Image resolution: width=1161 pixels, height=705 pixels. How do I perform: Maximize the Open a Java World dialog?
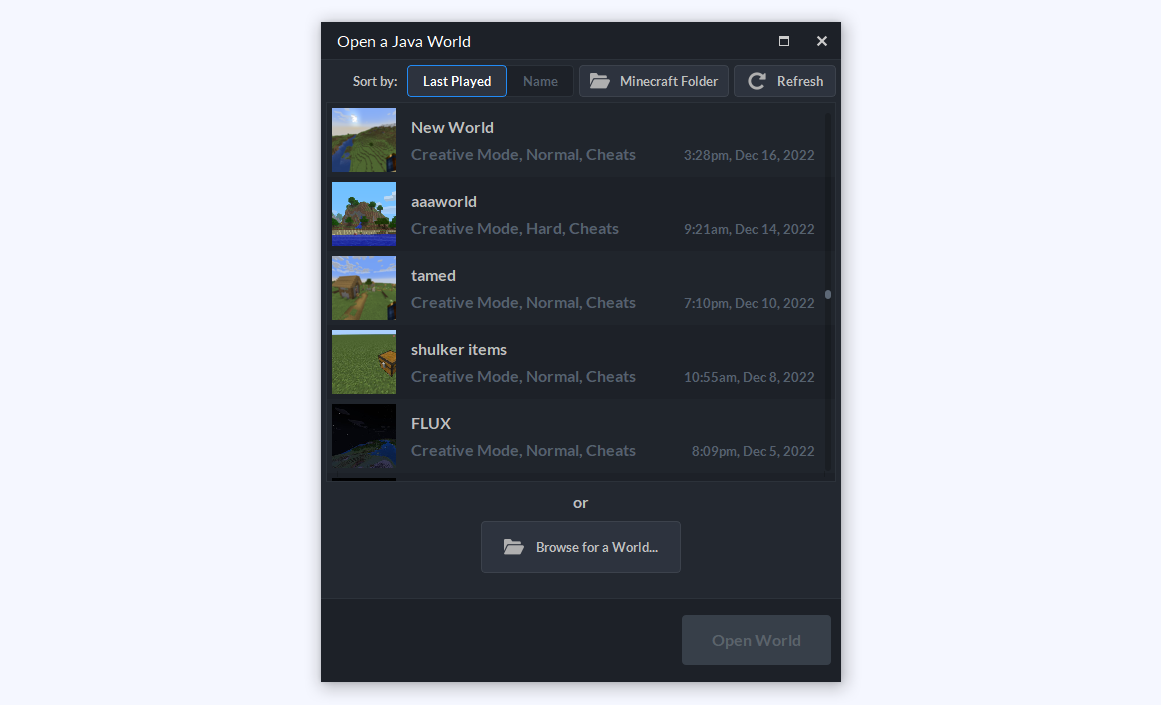tap(784, 41)
